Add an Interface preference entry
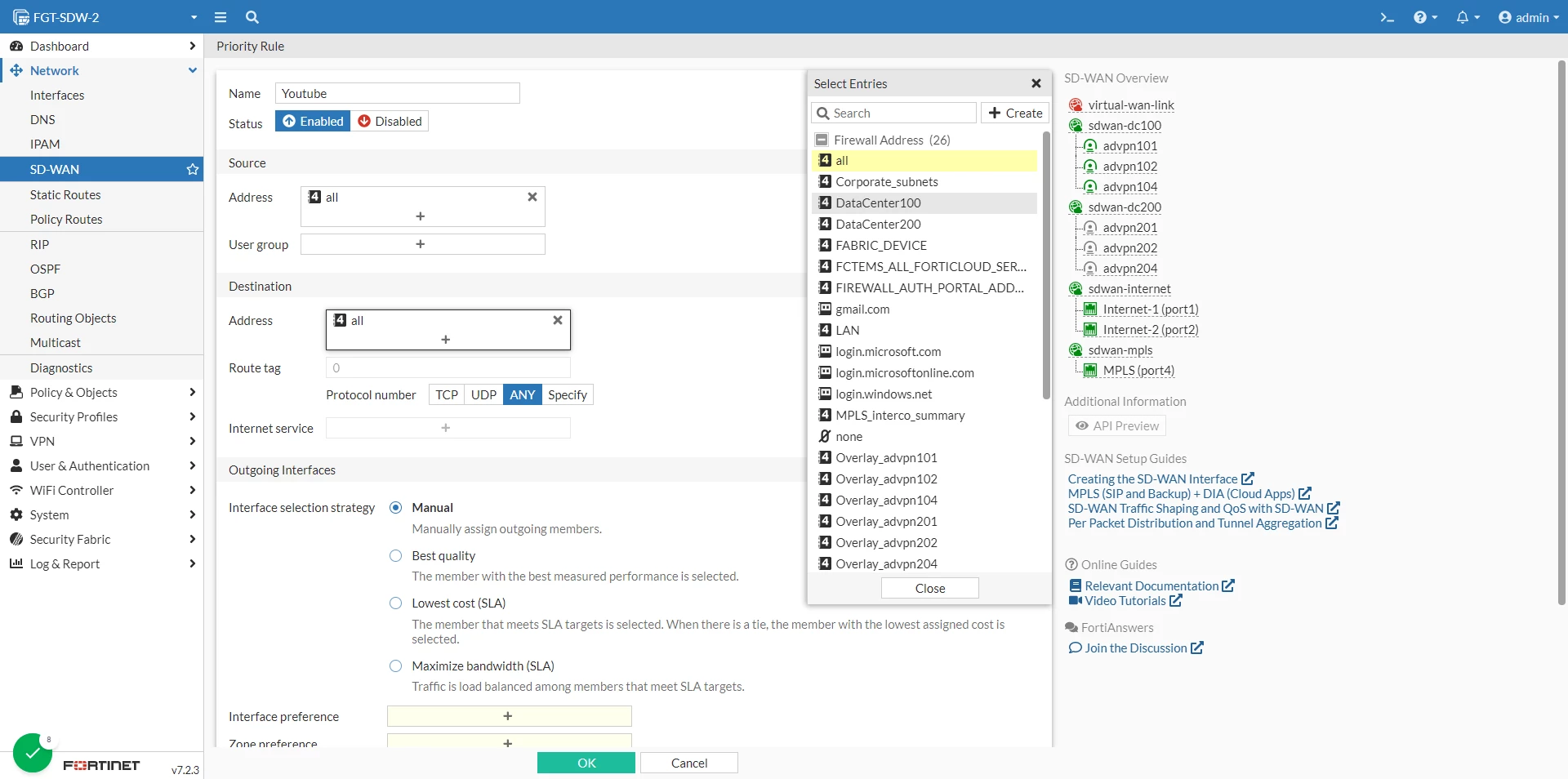This screenshot has height=779, width=1568. (x=510, y=716)
